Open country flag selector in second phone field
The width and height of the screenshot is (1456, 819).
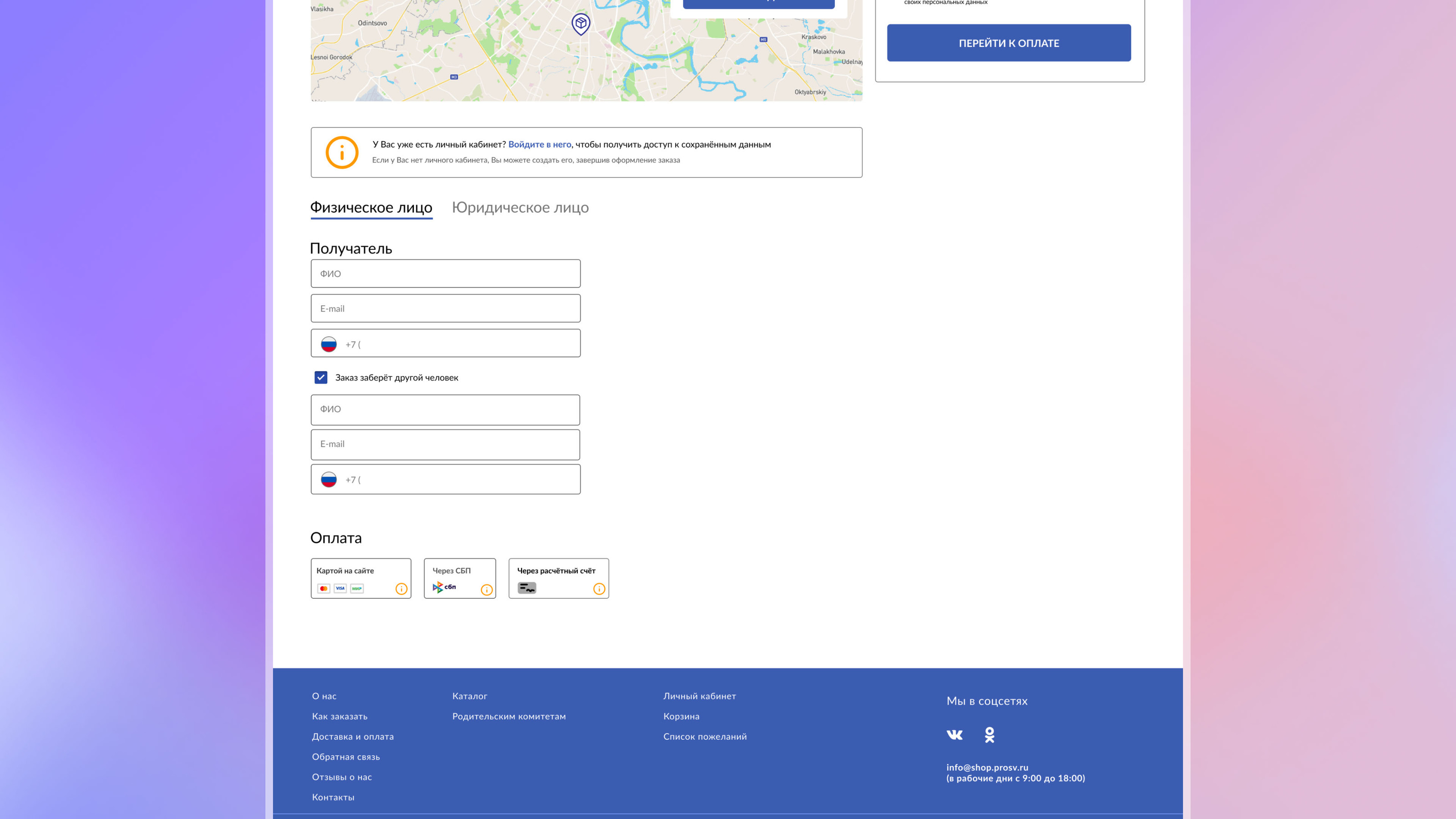[x=329, y=479]
